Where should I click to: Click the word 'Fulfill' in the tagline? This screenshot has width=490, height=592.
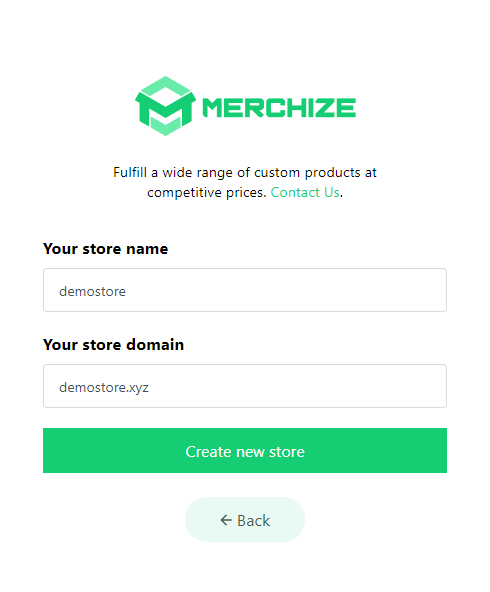130,172
